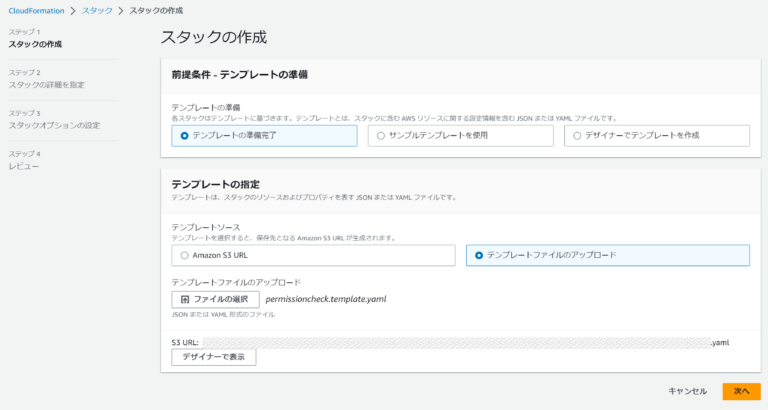Click the ファイルの選択 button
The height and width of the screenshot is (410, 768).
point(215,299)
